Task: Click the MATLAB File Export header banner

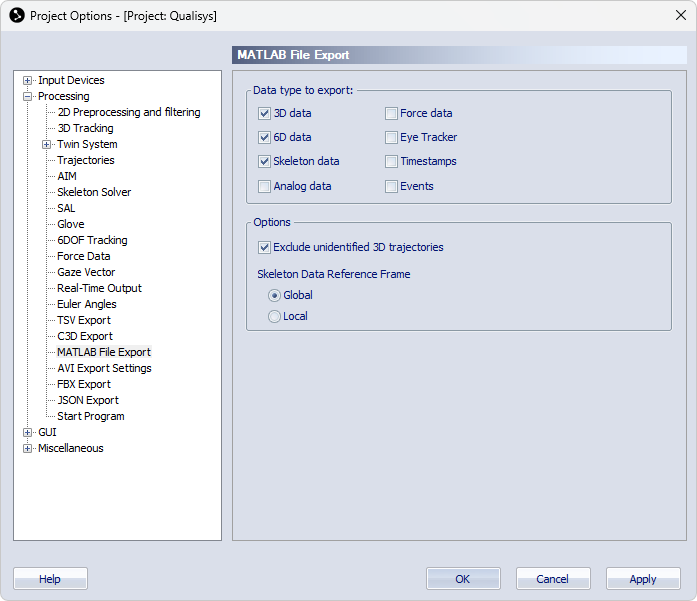Action: coord(459,55)
